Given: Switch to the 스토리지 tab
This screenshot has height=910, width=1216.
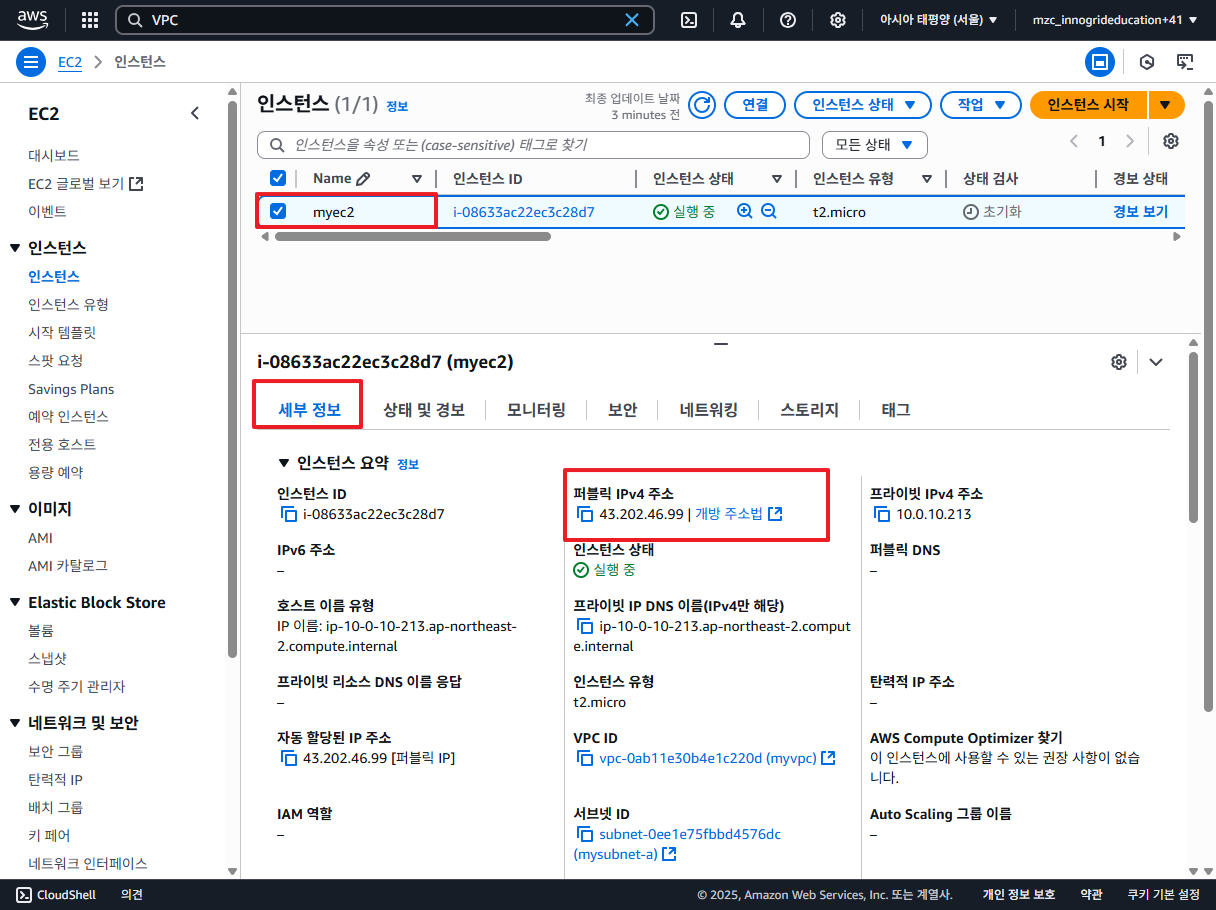Looking at the screenshot, I should coord(809,410).
